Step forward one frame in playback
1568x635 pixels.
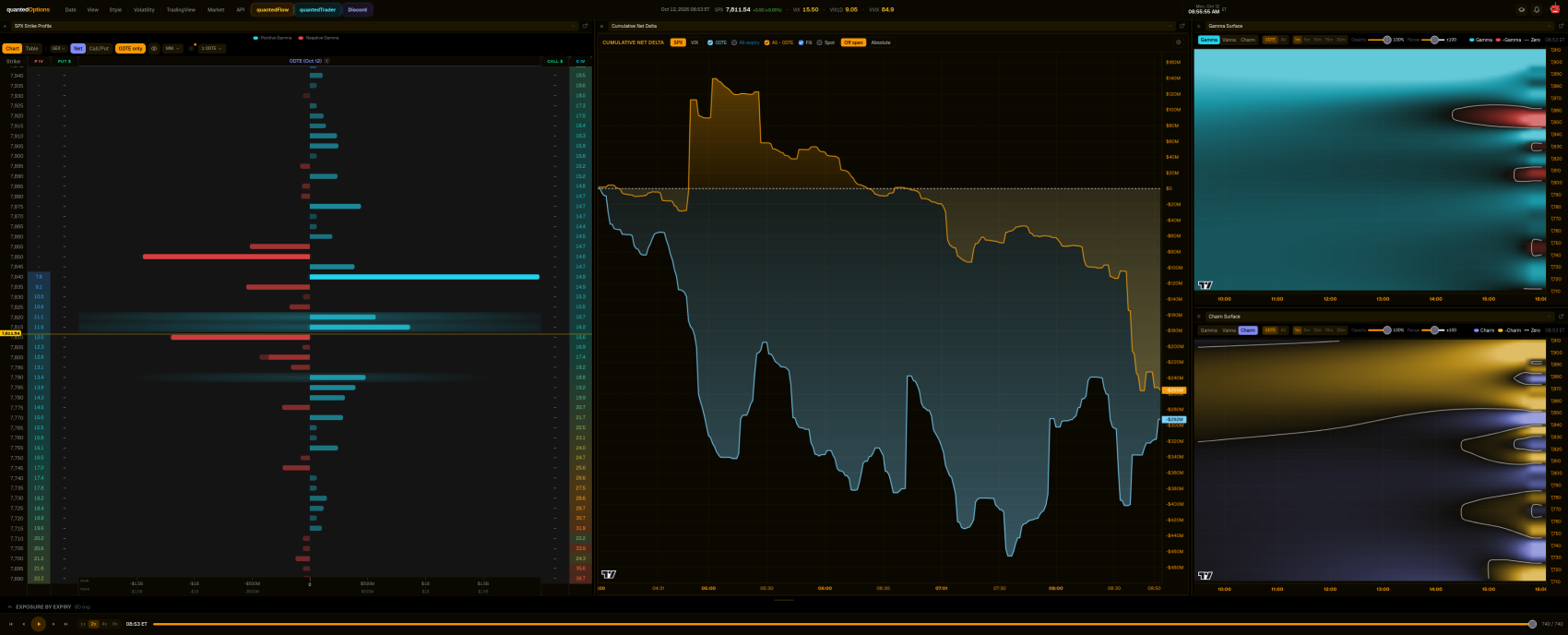[53, 624]
